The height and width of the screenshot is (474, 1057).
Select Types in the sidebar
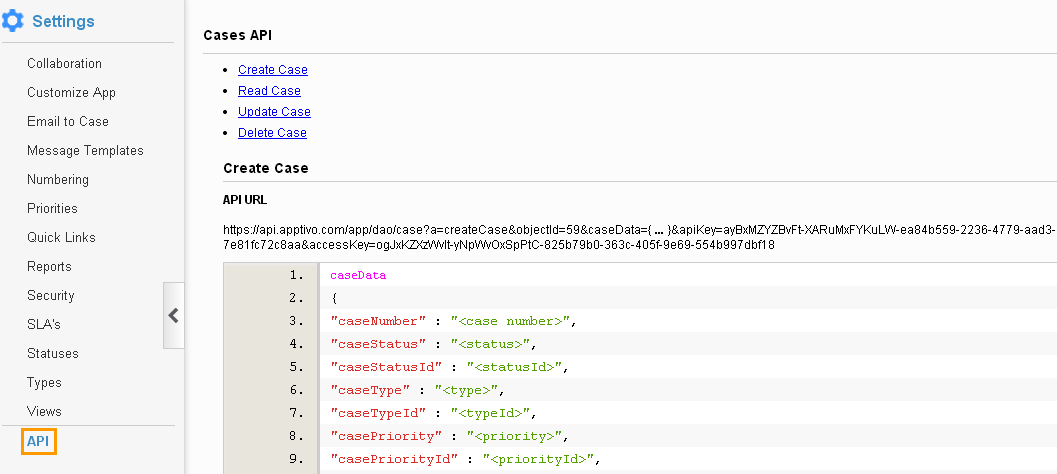(44, 382)
